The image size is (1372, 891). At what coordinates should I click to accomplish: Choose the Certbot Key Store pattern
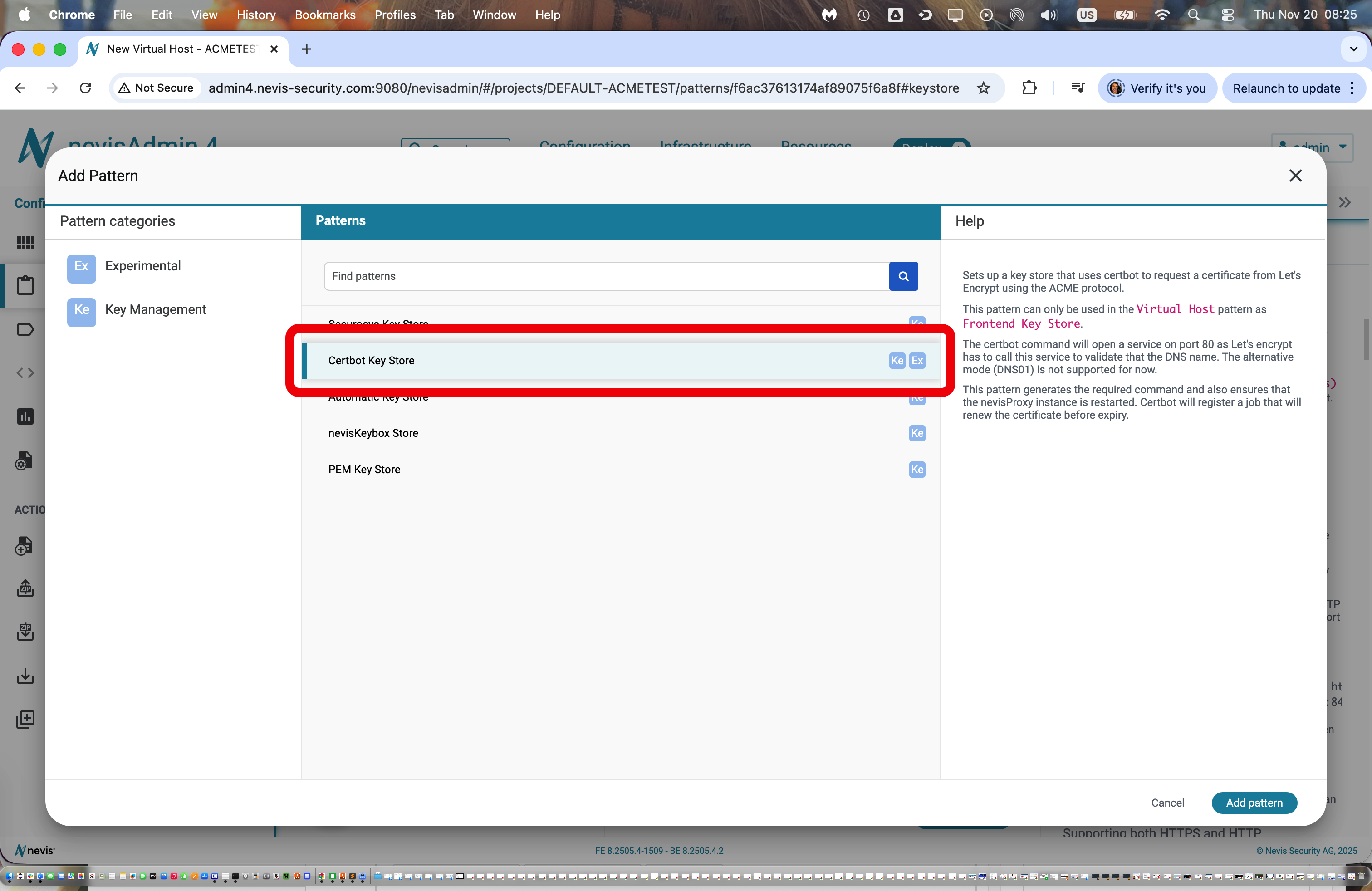[x=371, y=361]
